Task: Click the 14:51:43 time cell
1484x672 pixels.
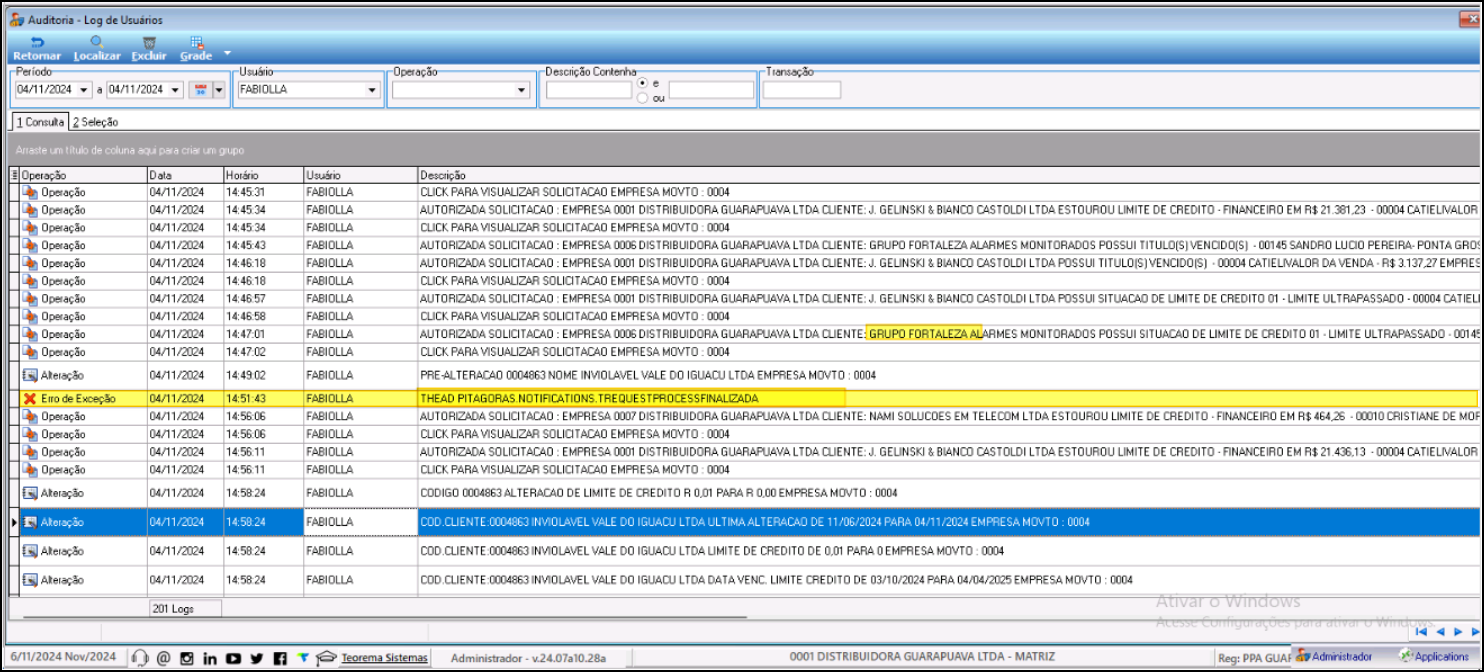Action: click(x=263, y=398)
